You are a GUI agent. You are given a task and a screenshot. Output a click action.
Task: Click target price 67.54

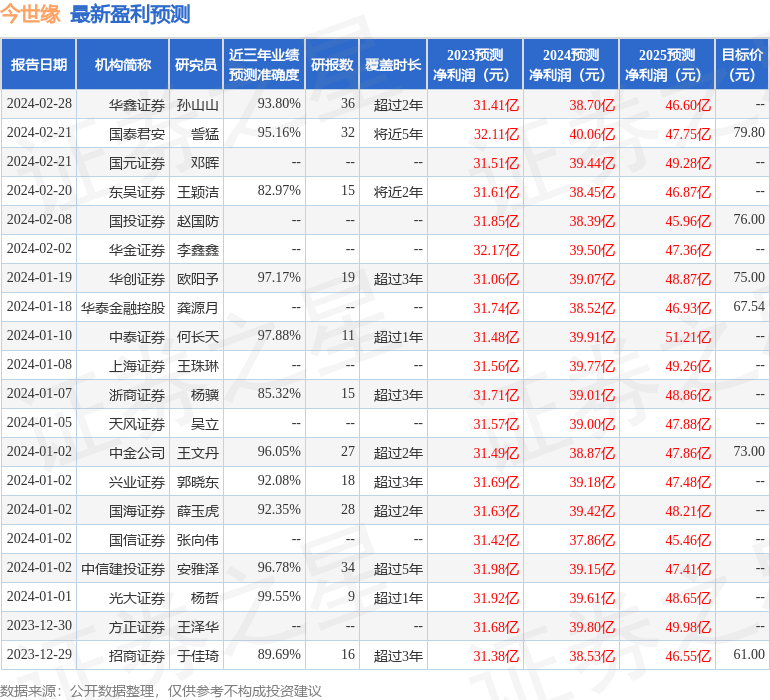[749, 307]
